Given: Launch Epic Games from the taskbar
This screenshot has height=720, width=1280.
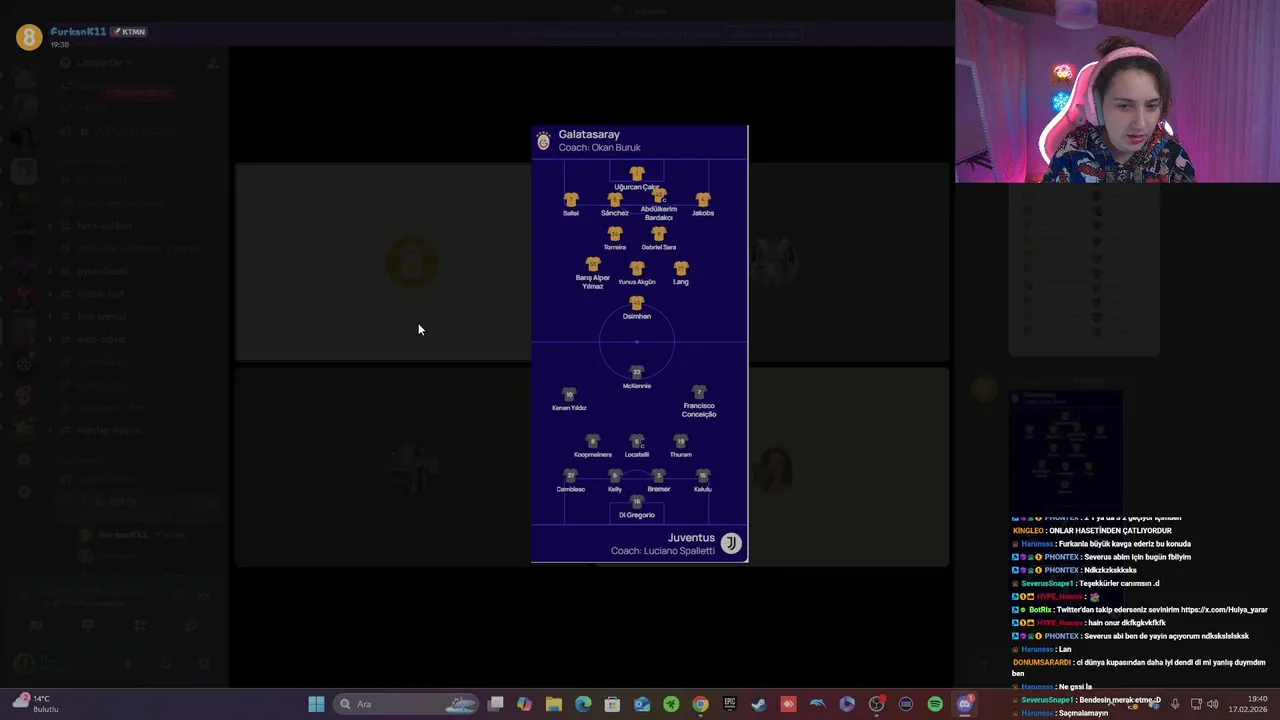Looking at the screenshot, I should pyautogui.click(x=730, y=704).
